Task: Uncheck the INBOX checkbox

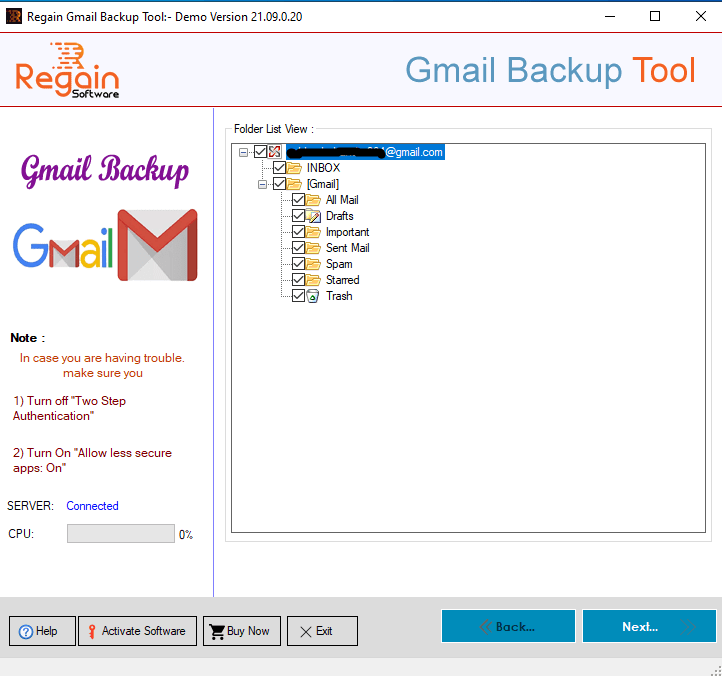Action: pos(279,168)
